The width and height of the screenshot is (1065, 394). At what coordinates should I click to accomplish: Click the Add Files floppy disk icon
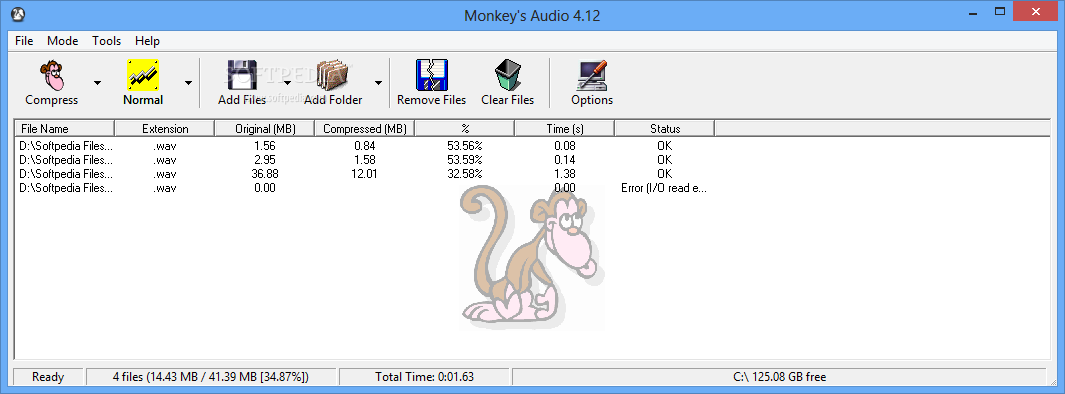pos(242,75)
